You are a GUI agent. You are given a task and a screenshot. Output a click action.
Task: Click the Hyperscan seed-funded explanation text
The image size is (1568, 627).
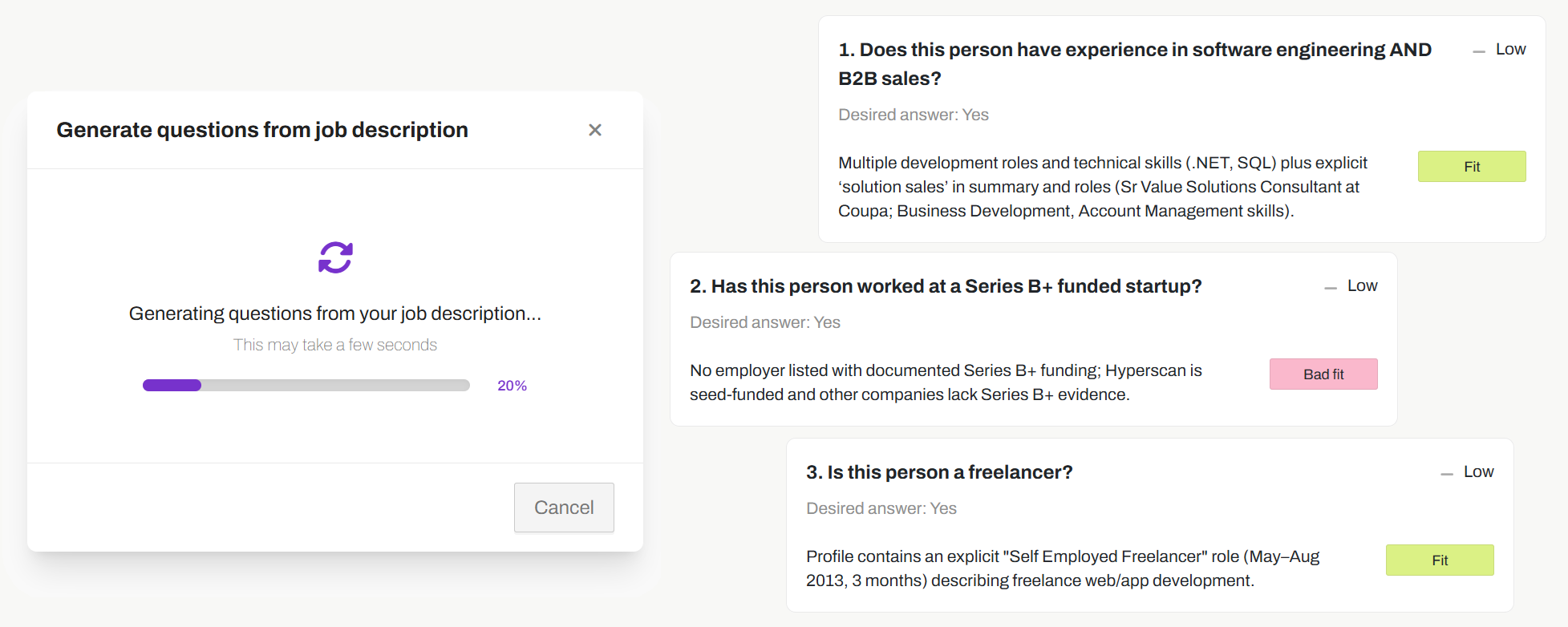click(x=946, y=382)
